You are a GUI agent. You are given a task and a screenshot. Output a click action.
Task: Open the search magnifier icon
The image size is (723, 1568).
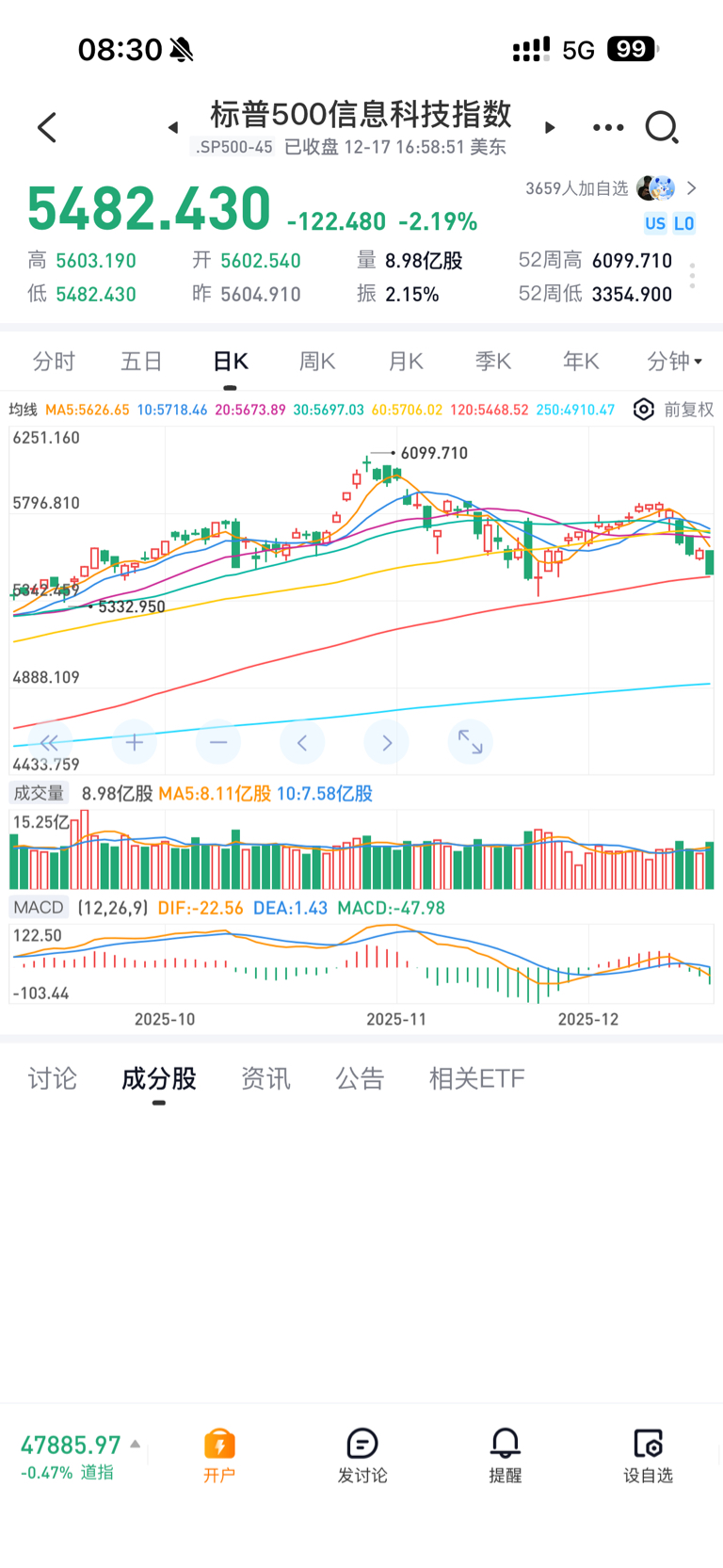click(661, 127)
